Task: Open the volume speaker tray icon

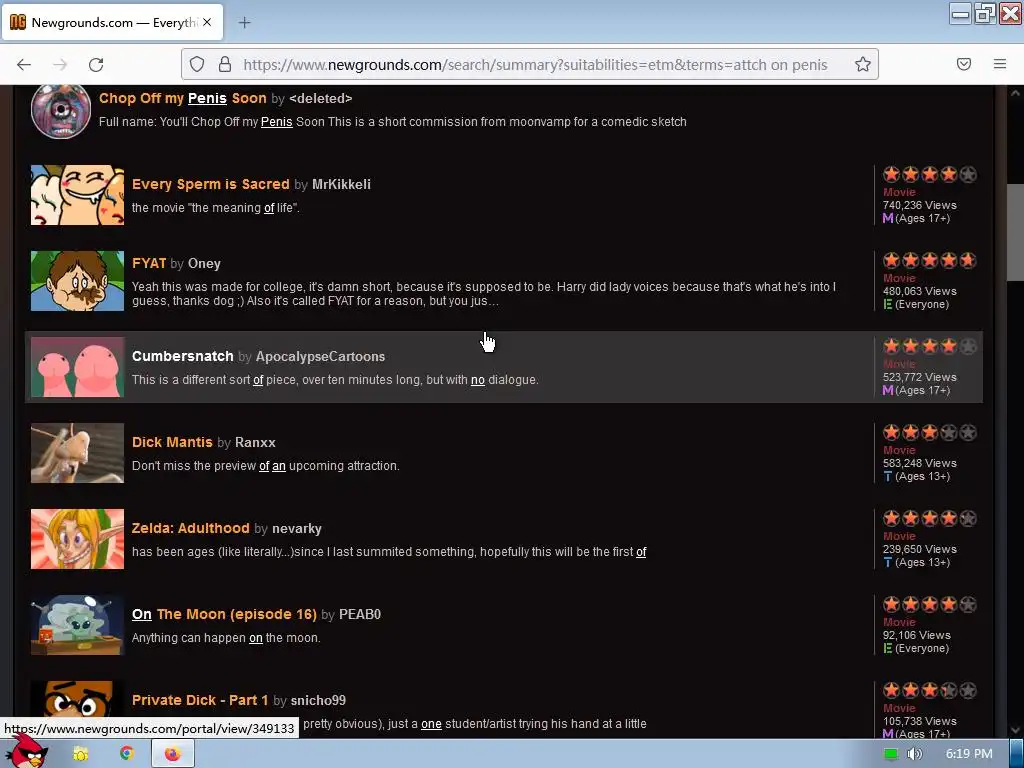Action: coord(914,754)
